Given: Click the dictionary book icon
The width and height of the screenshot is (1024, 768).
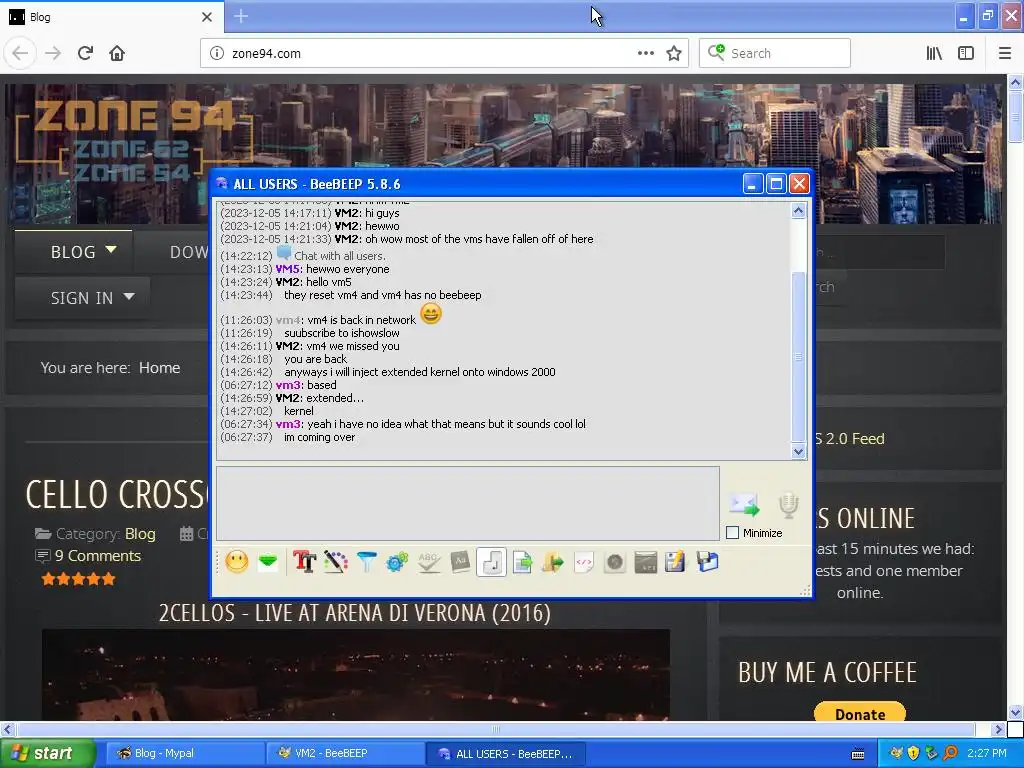Looking at the screenshot, I should (460, 562).
